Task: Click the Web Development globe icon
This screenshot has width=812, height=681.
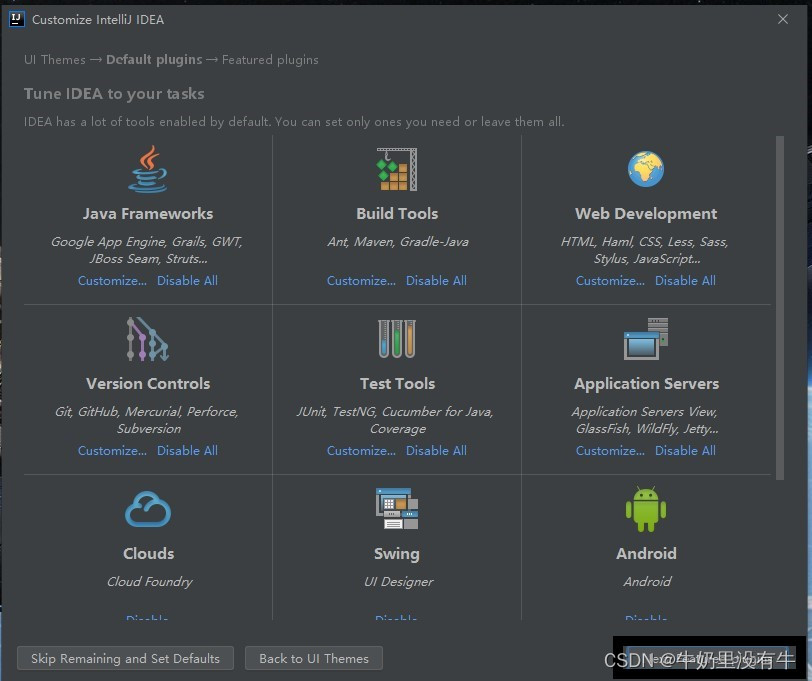Action: (646, 169)
